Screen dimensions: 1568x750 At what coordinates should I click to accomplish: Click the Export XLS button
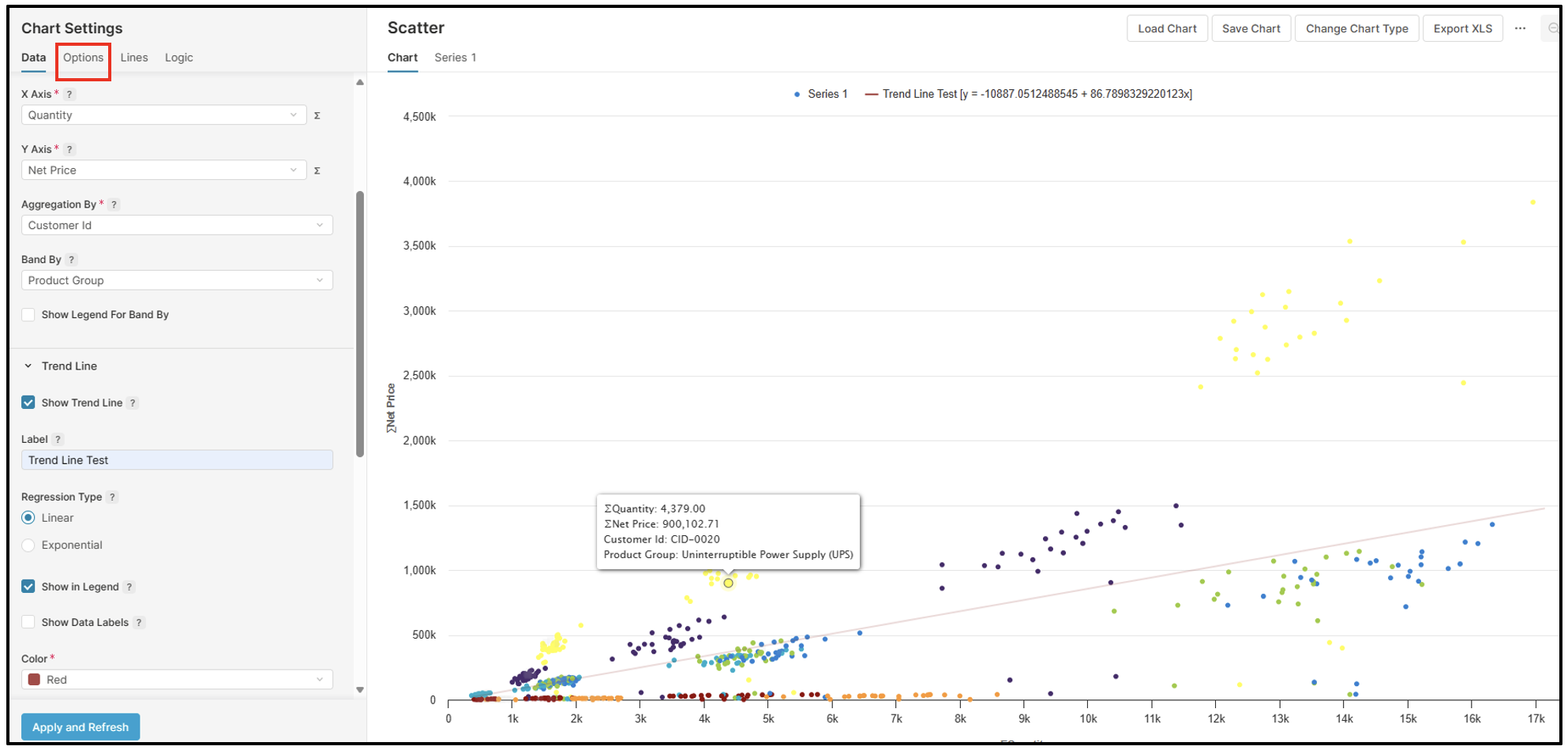click(1462, 28)
